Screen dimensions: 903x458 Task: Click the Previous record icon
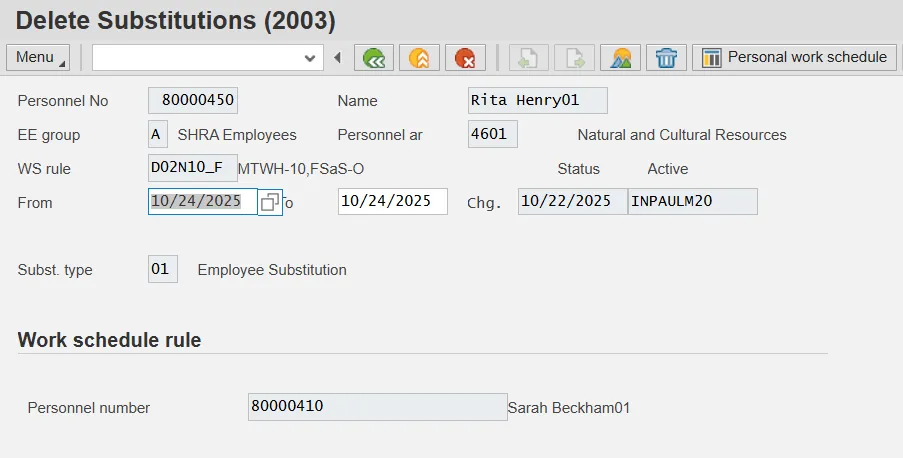pos(529,58)
